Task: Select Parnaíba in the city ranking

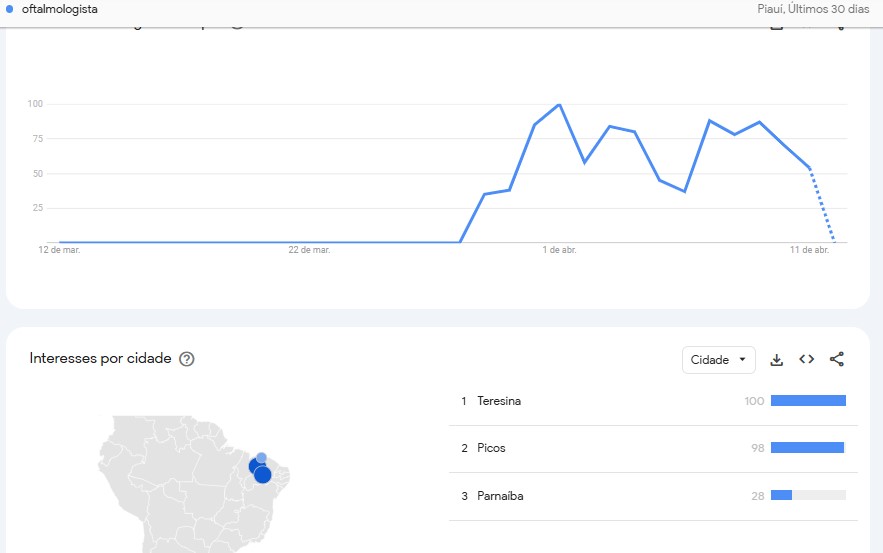Action: pos(500,496)
